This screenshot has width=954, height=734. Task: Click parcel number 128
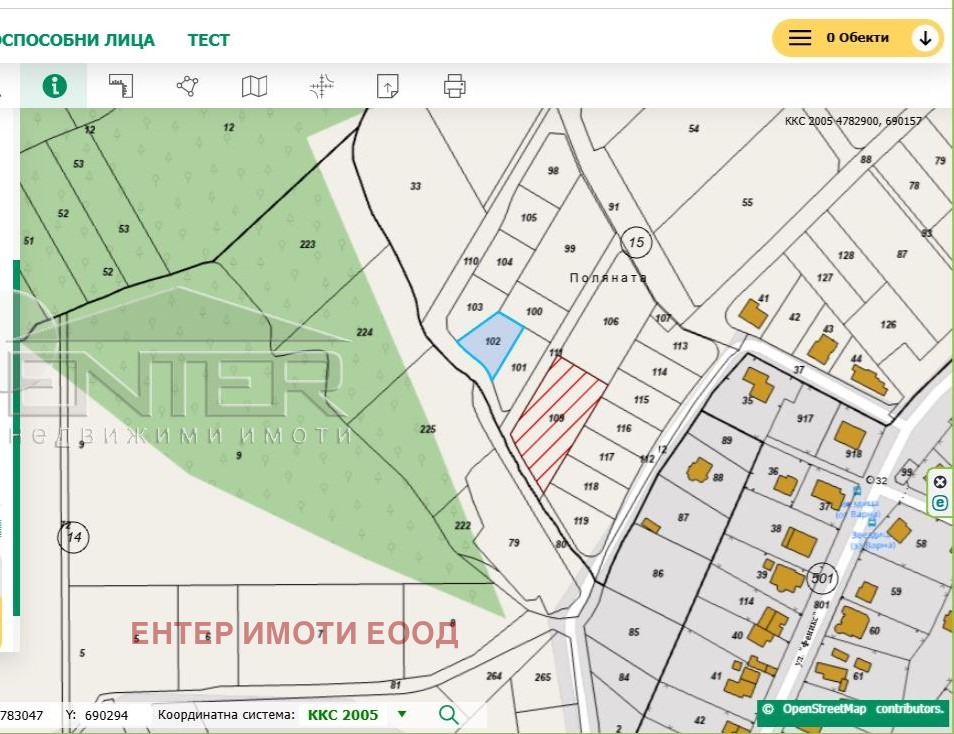tap(846, 255)
